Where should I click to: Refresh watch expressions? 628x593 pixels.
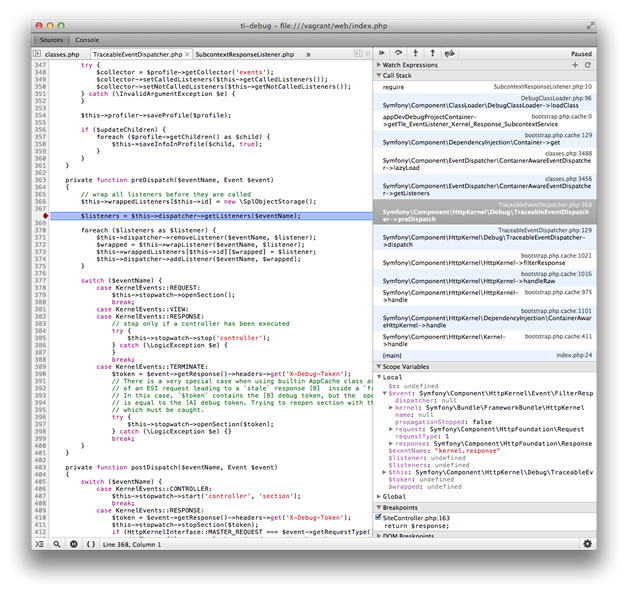tap(588, 64)
